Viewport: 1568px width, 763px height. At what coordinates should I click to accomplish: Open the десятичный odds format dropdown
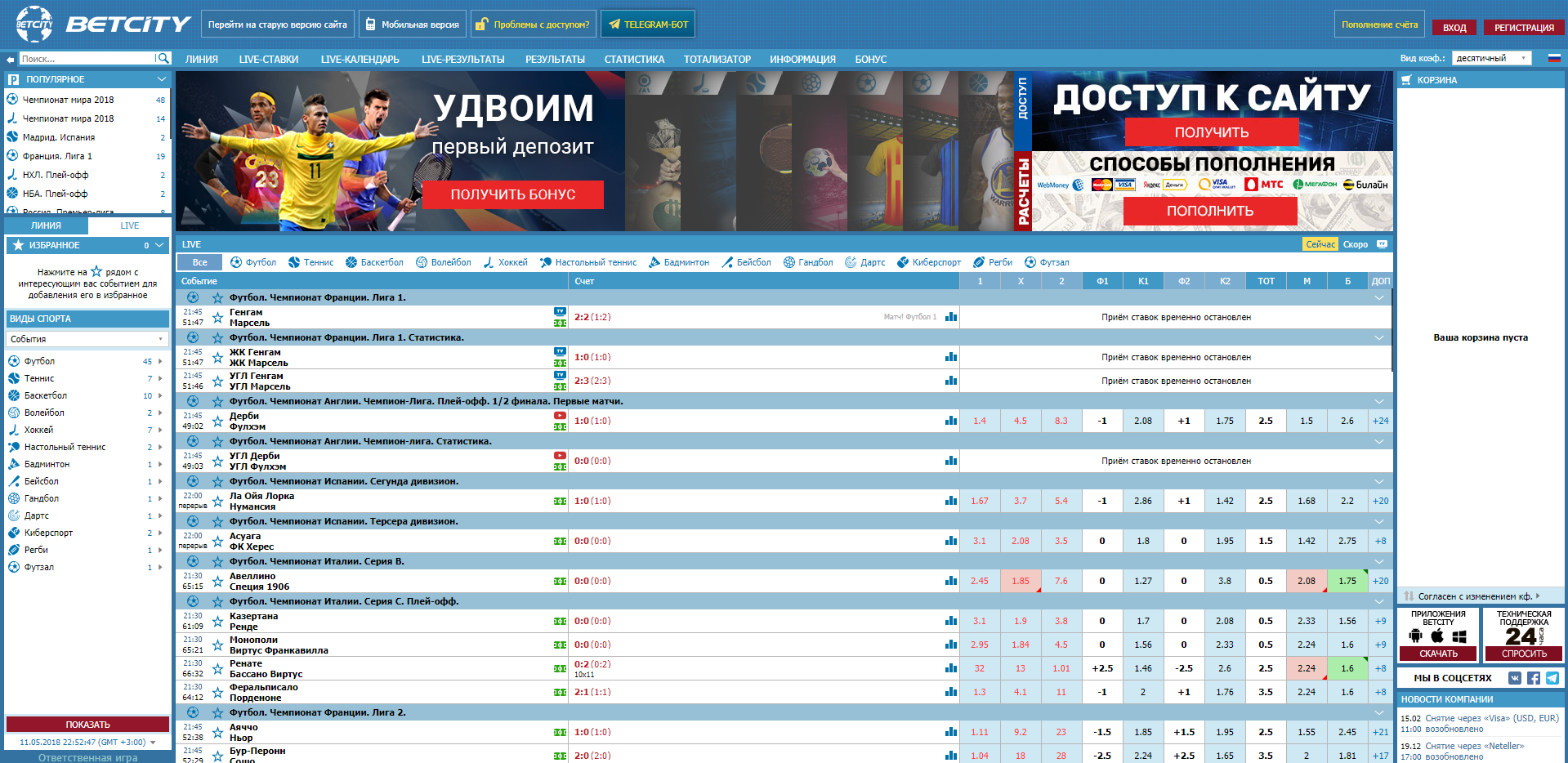(1492, 58)
